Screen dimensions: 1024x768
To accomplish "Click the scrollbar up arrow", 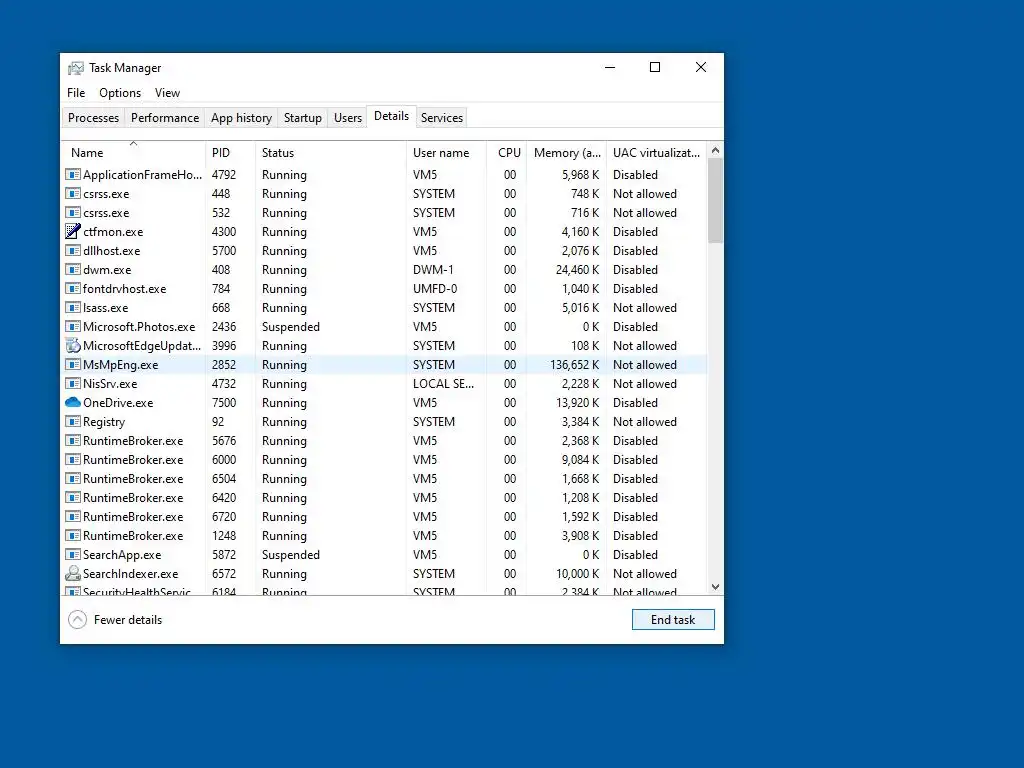I will pyautogui.click(x=715, y=150).
